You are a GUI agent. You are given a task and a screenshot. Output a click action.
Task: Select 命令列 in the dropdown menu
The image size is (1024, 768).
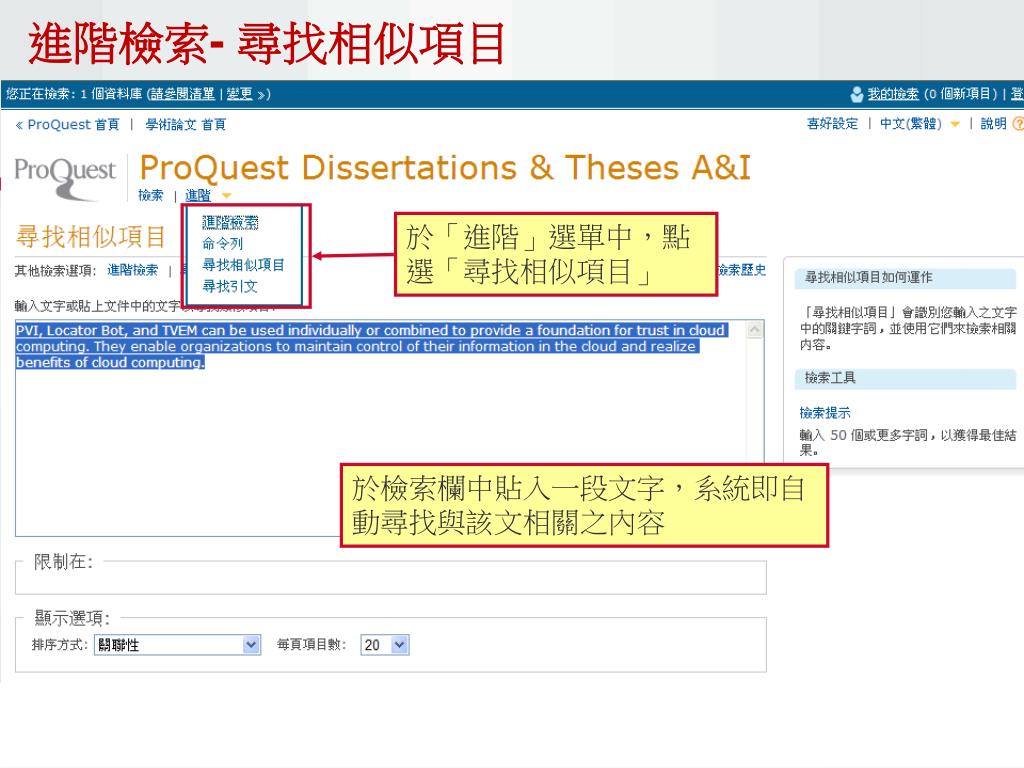pyautogui.click(x=223, y=244)
